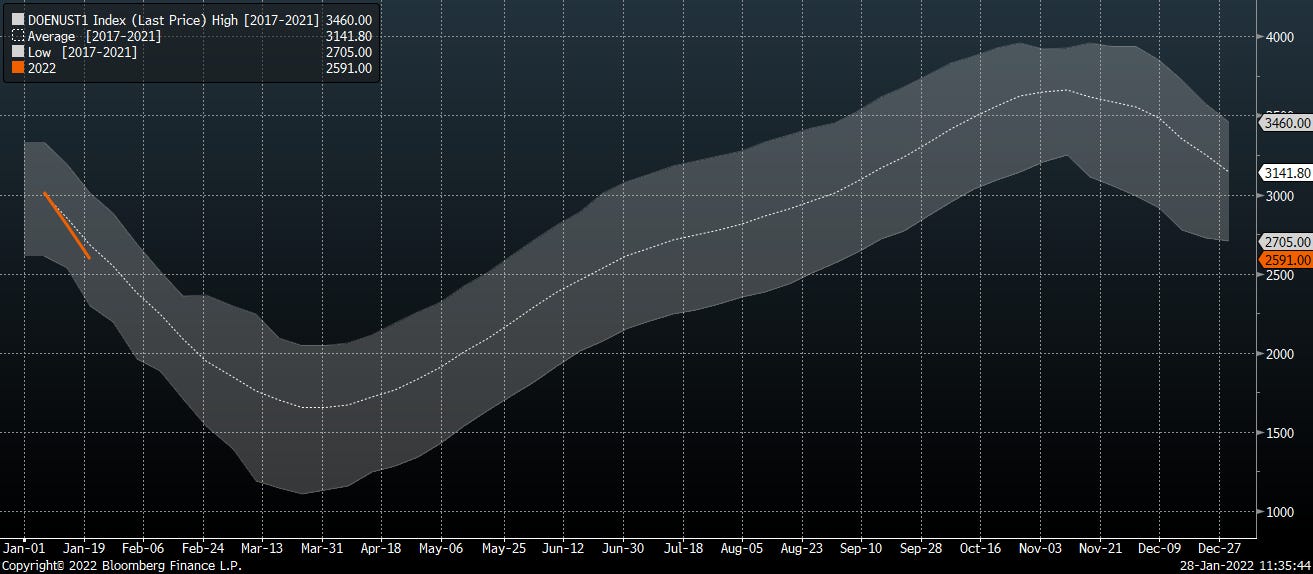Click the Oct-16 date label
1313x574 pixels.
pyautogui.click(x=979, y=549)
